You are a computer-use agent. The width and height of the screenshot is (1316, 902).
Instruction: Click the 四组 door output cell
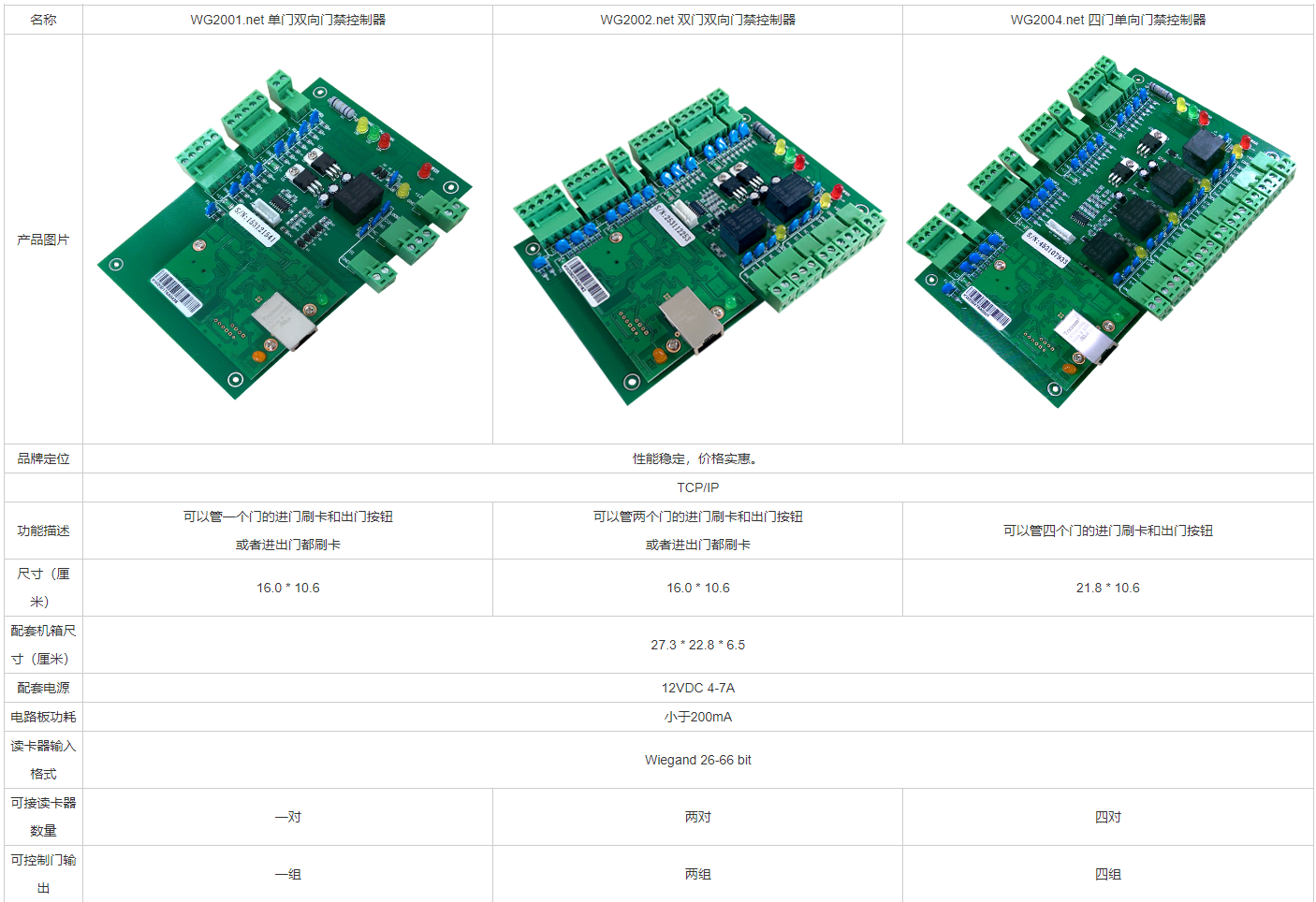(1107, 874)
